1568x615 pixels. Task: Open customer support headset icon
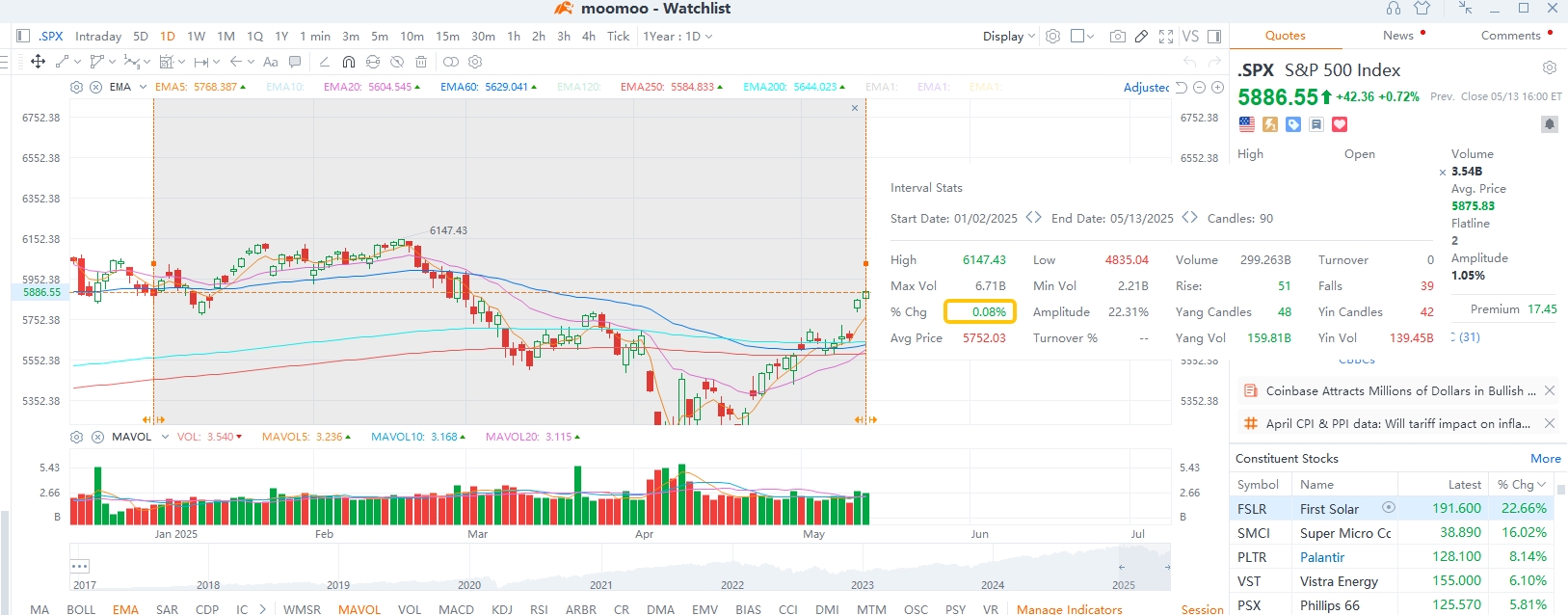[1394, 9]
